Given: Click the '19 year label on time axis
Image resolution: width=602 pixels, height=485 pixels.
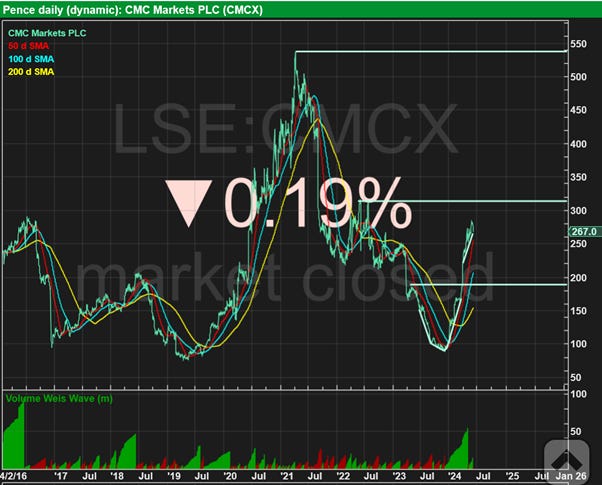Looking at the screenshot, I should (174, 476).
